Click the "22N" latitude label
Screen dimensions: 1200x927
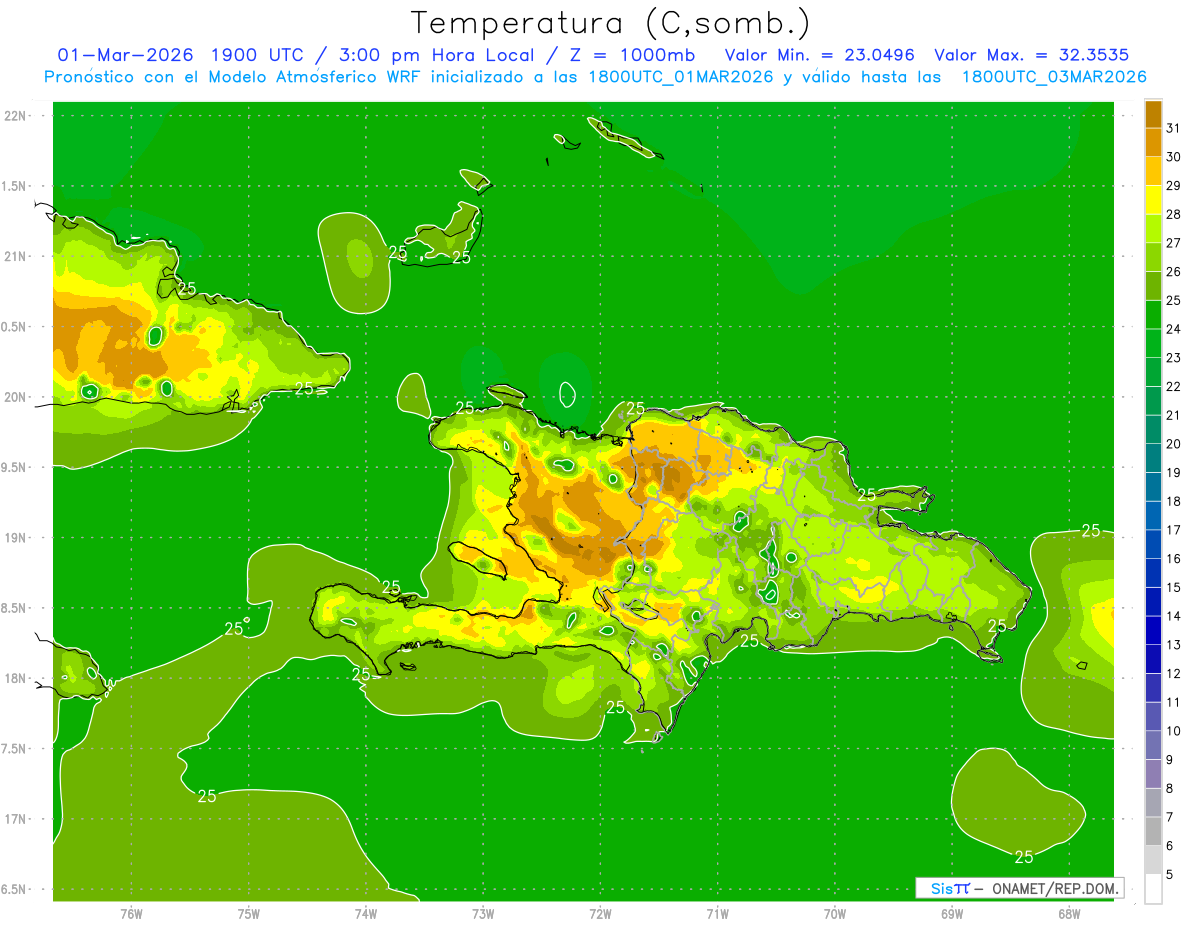14,116
